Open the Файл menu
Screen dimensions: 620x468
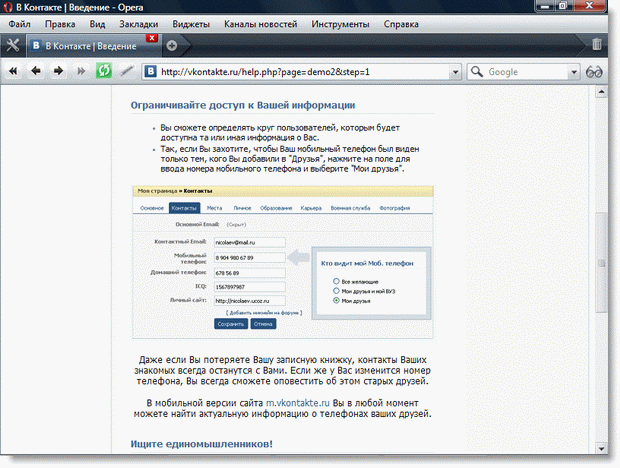(x=19, y=24)
